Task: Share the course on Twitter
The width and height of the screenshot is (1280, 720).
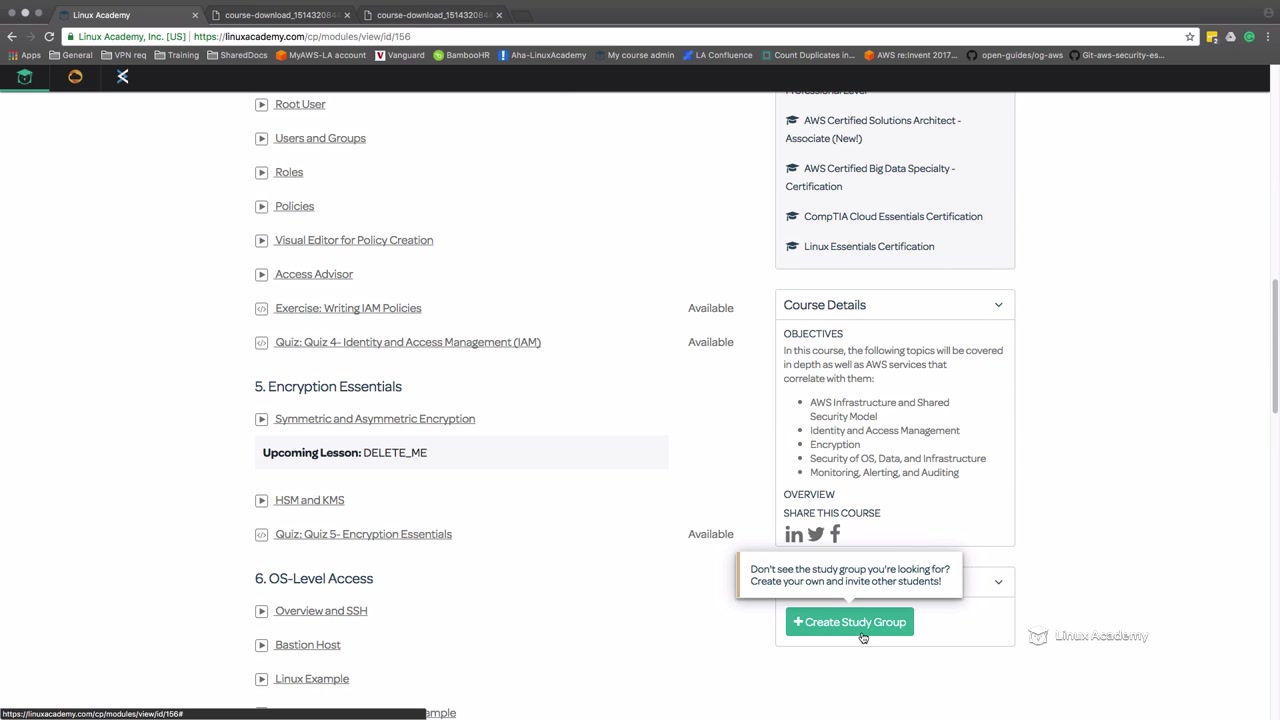Action: pos(816,535)
